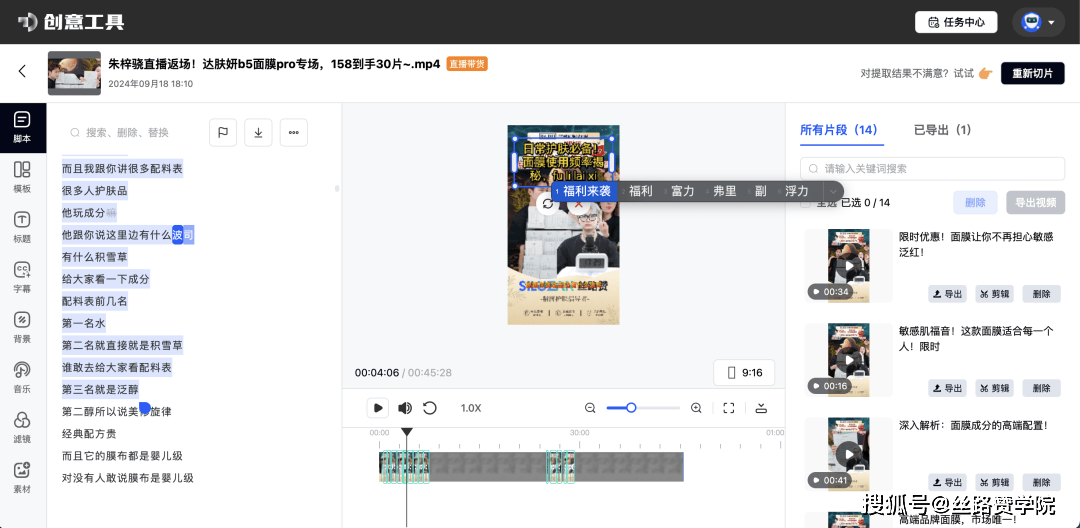The height and width of the screenshot is (528, 1080).
Task: Click the download script icon
Action: click(258, 132)
